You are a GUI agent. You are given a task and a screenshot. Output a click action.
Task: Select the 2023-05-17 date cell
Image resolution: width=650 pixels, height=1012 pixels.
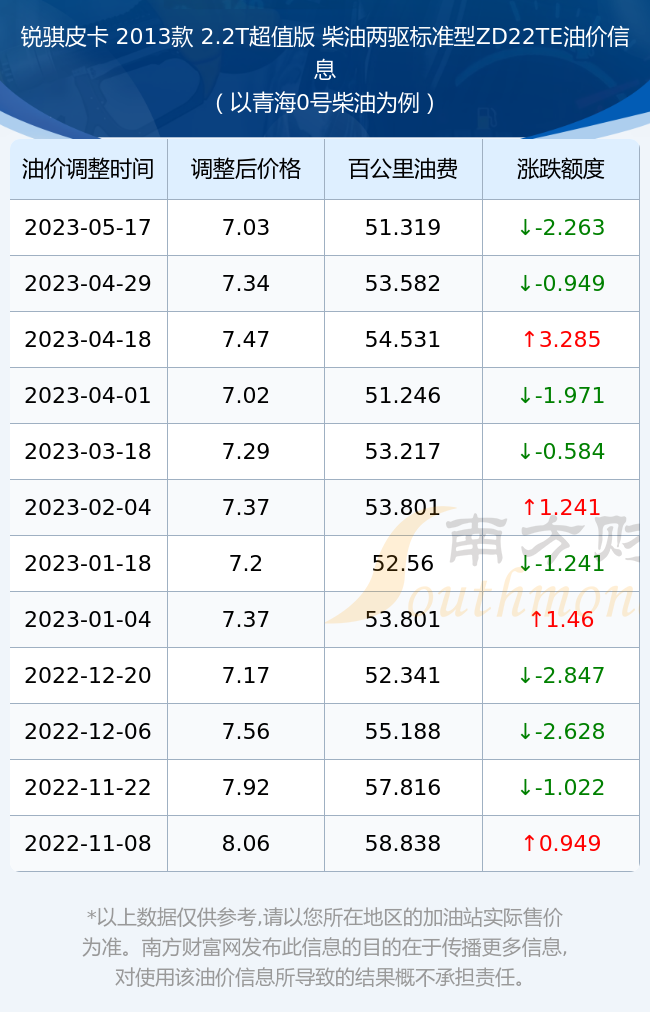(x=88, y=227)
